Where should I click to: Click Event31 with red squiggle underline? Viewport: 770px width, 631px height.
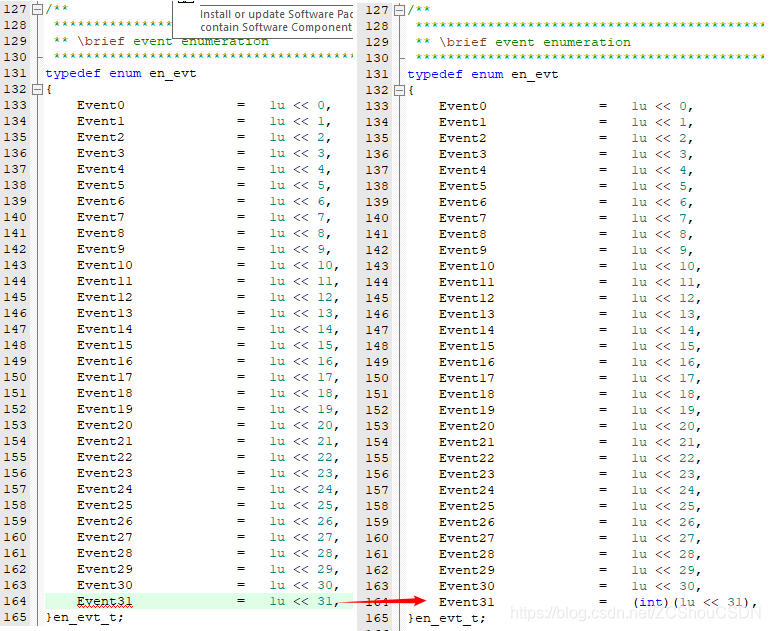[105, 601]
